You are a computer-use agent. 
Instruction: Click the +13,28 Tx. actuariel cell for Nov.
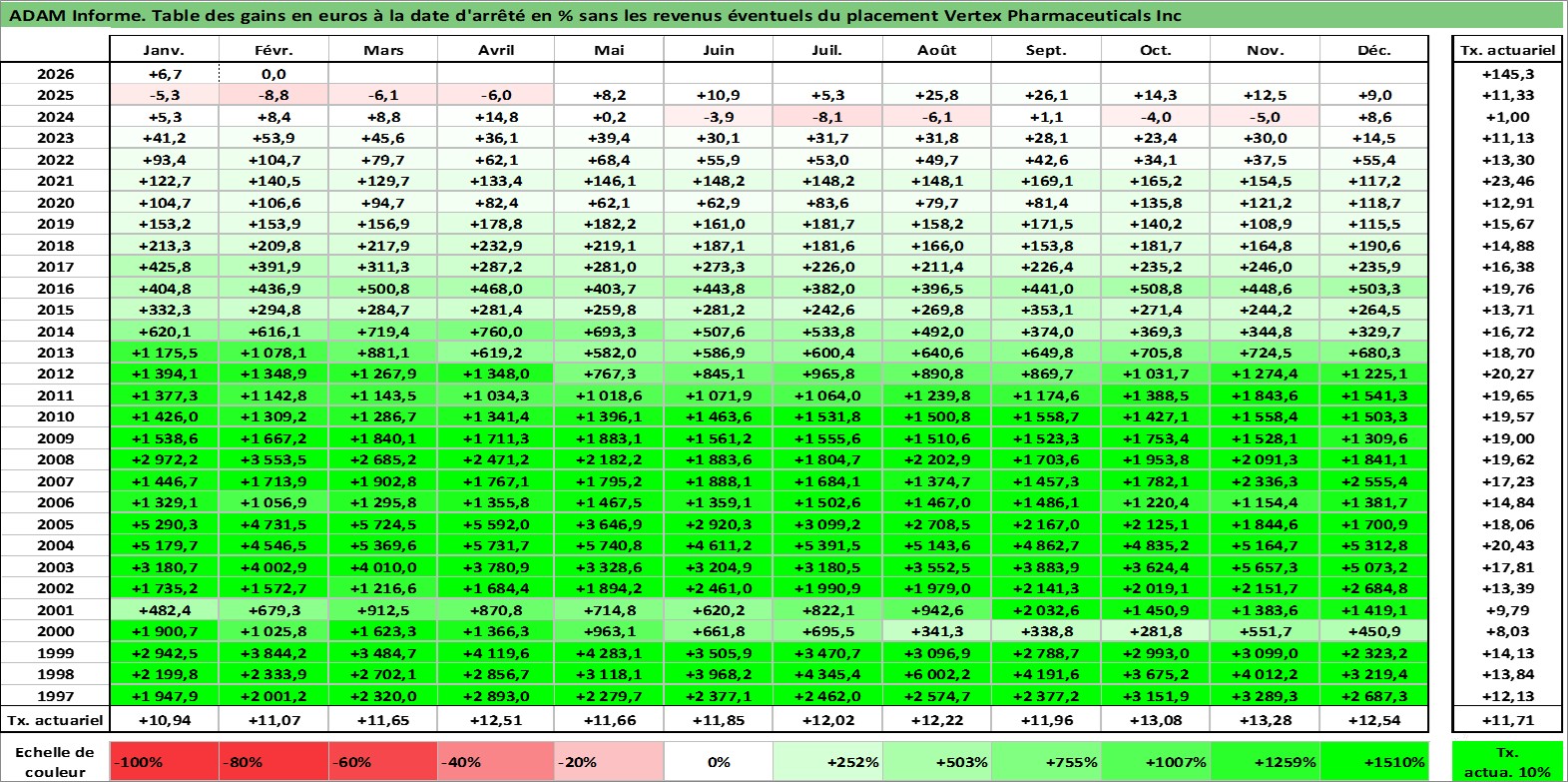point(1265,719)
